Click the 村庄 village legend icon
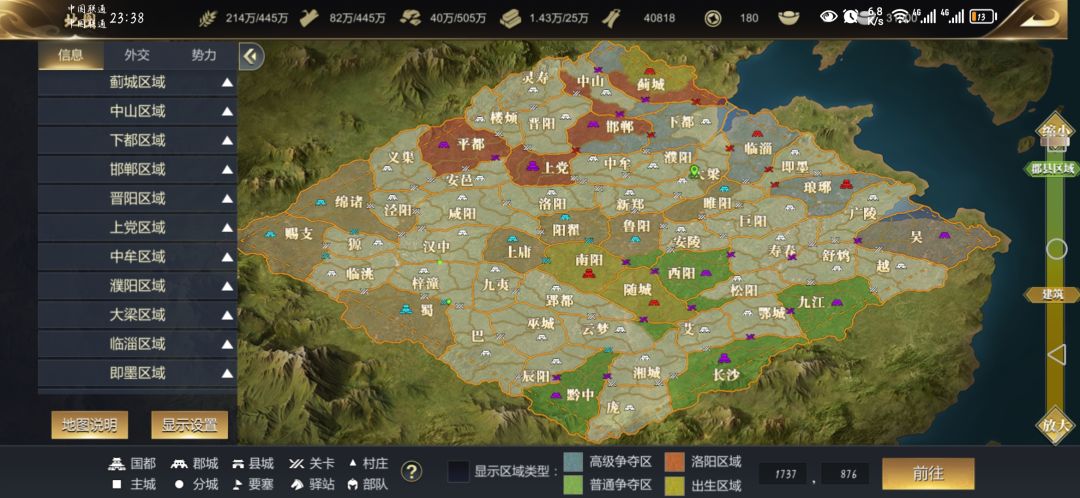The image size is (1080, 498). 353,464
